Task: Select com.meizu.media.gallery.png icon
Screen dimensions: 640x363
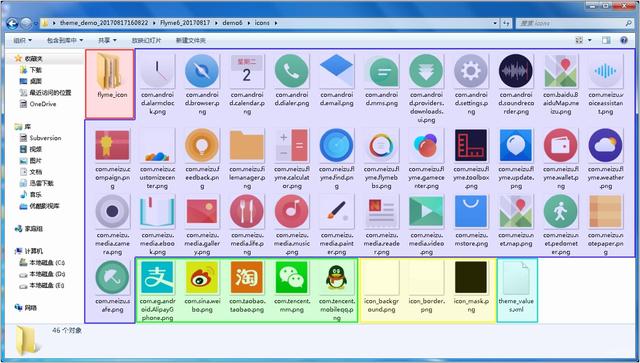Action: pyautogui.click(x=202, y=212)
